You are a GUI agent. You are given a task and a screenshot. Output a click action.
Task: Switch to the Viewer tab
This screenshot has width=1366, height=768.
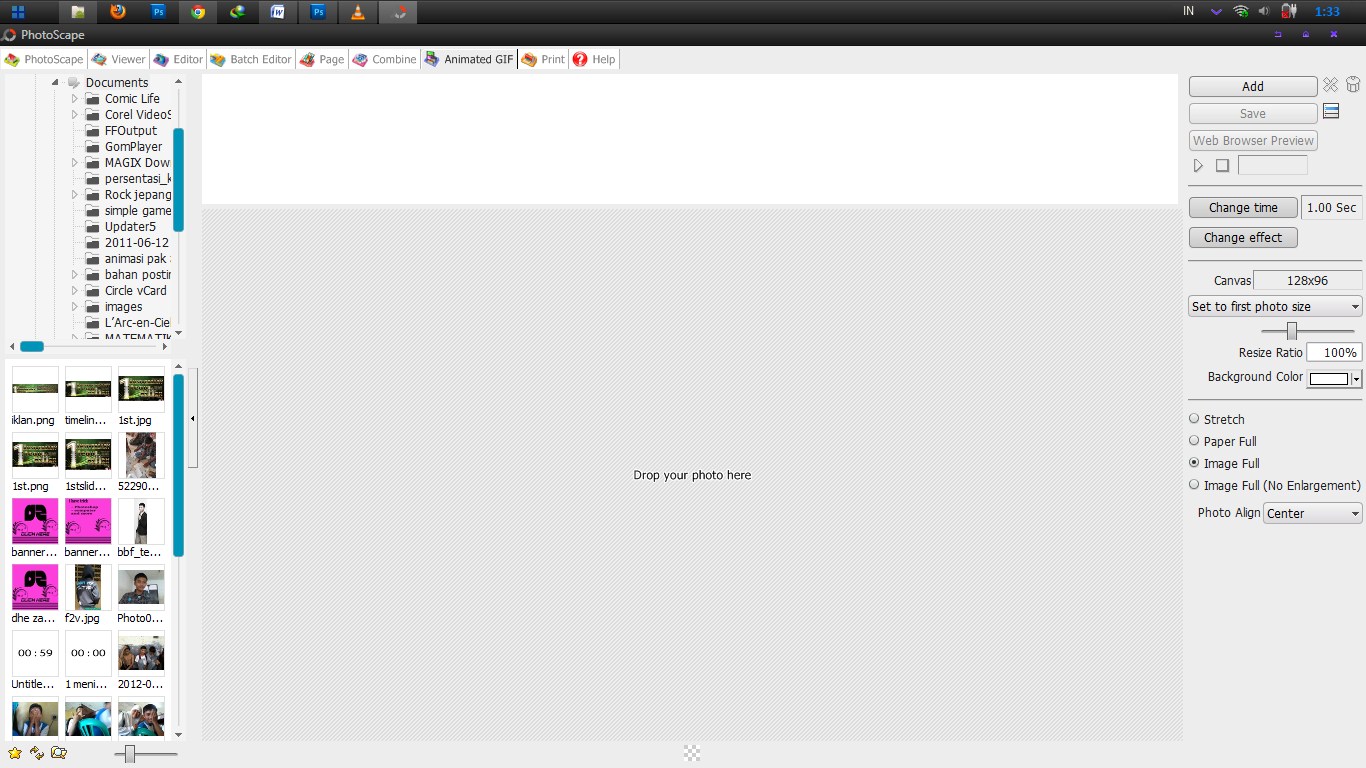pos(119,59)
